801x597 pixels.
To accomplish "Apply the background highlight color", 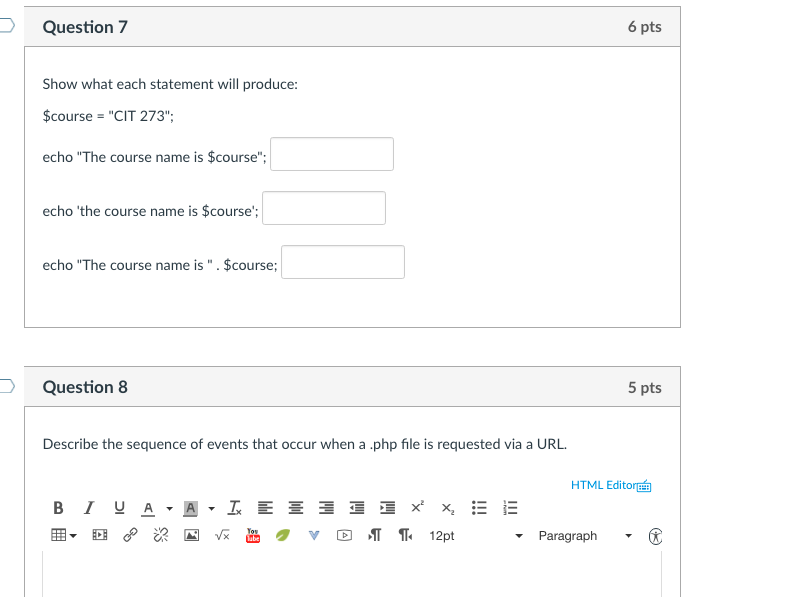I will 191,508.
